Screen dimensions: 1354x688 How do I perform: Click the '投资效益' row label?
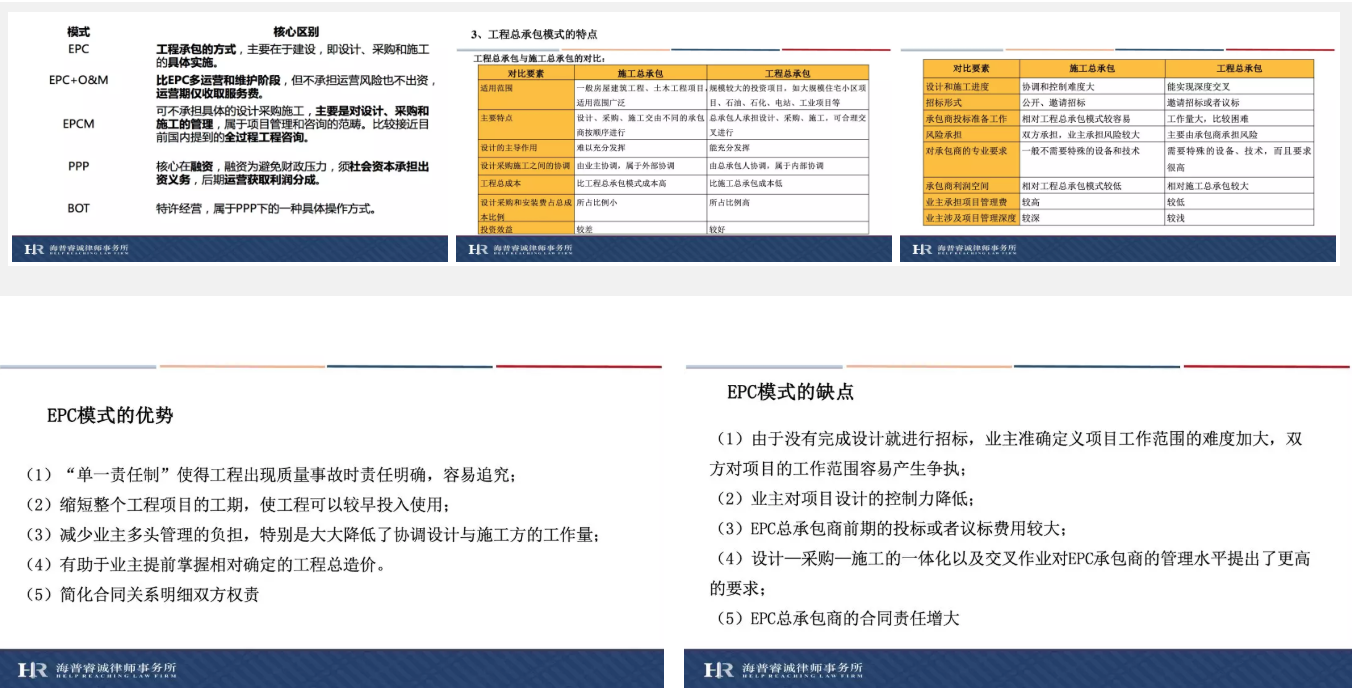coord(497,229)
